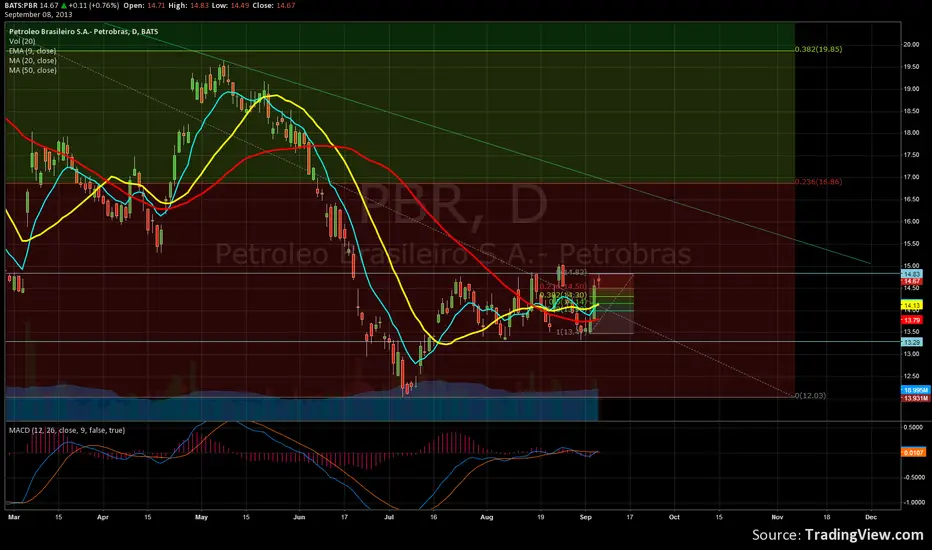Click the 17.00 price axis label

click(911, 177)
